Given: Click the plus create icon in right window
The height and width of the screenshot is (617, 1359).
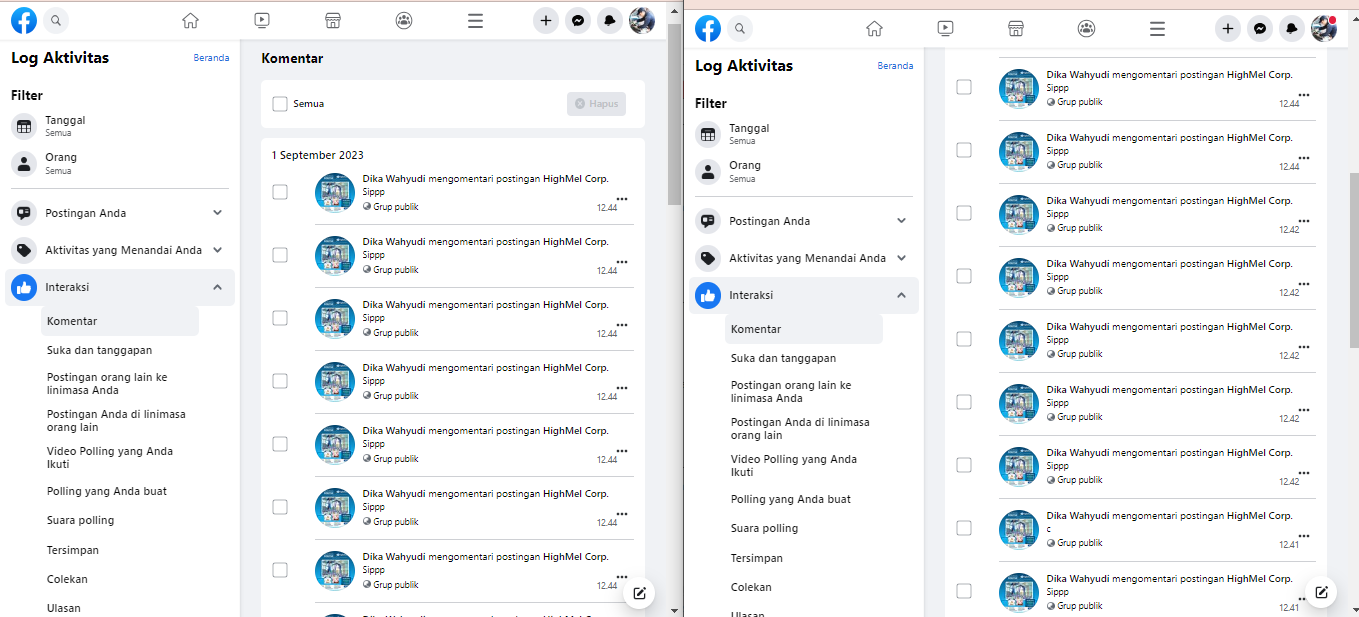Looking at the screenshot, I should (1228, 29).
